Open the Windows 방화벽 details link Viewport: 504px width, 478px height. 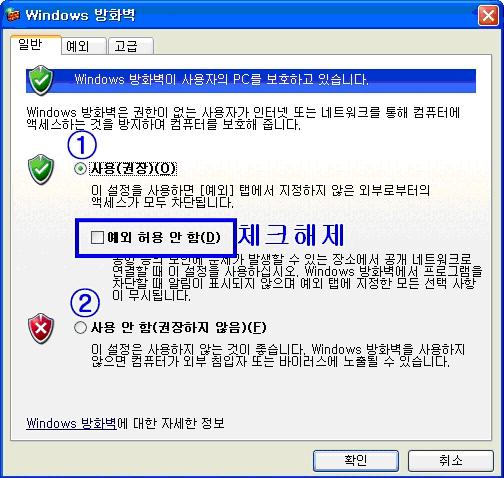point(71,424)
